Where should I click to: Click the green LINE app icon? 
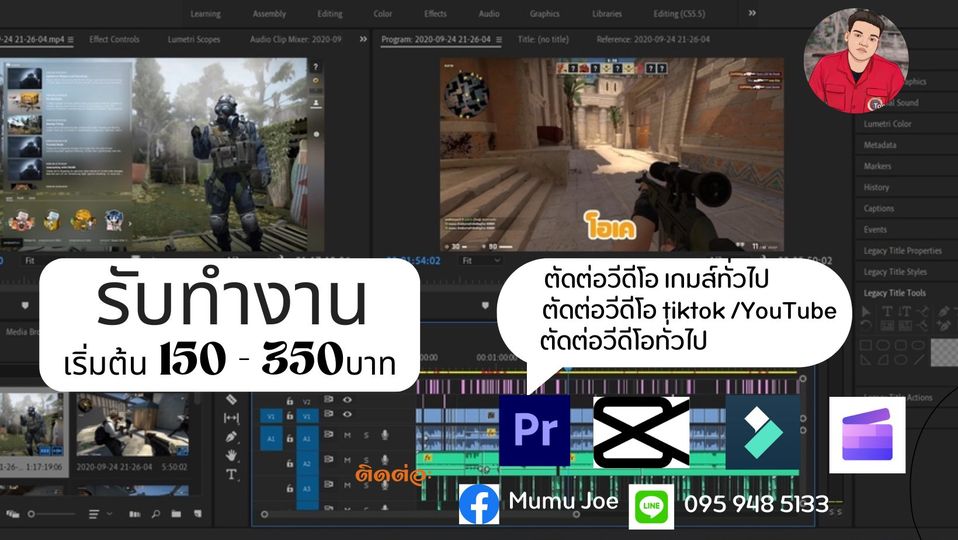(650, 507)
